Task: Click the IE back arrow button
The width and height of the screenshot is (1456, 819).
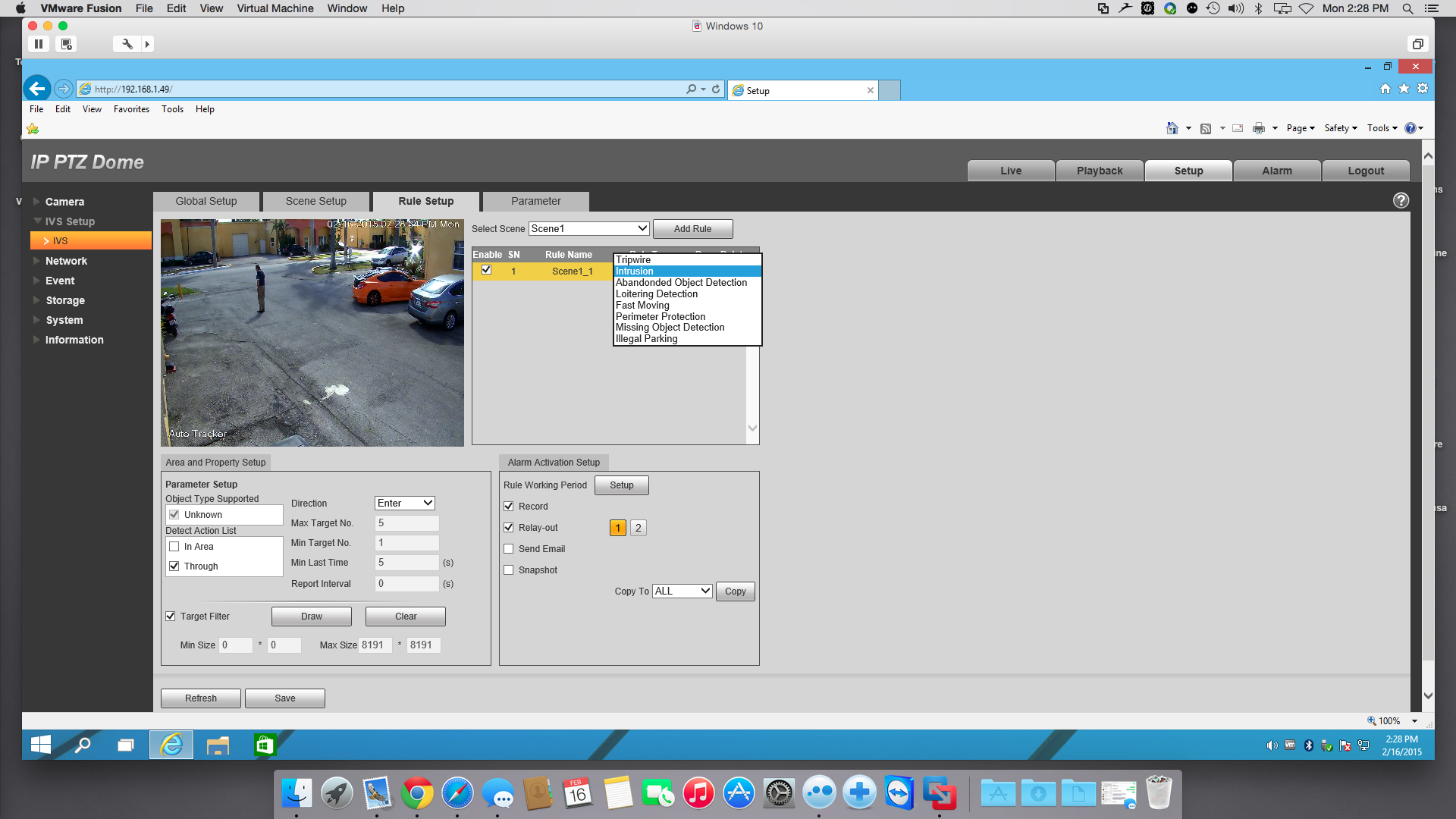Action: [36, 89]
